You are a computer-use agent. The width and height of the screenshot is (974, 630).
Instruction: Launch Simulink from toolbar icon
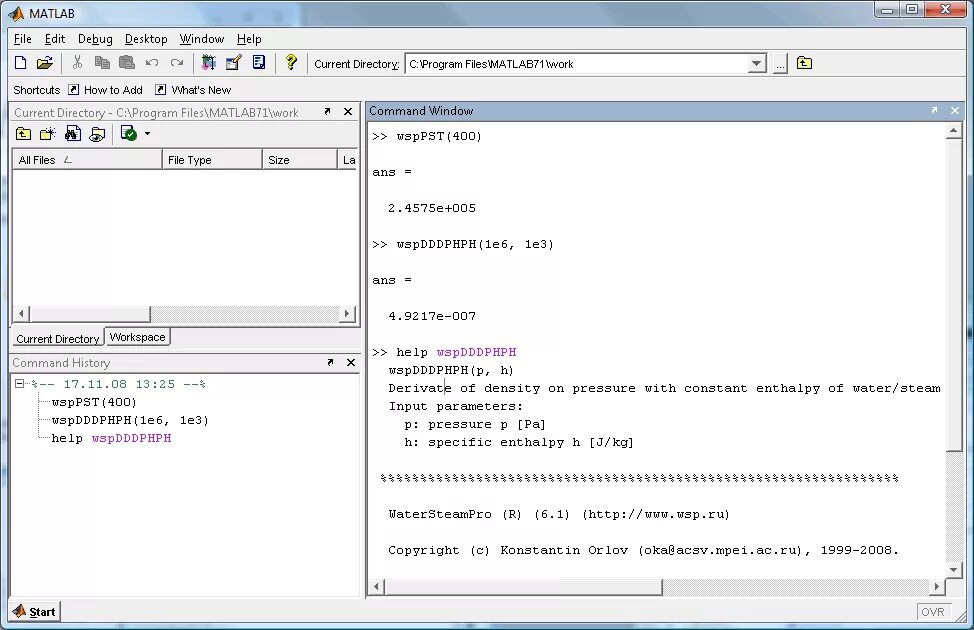[209, 63]
